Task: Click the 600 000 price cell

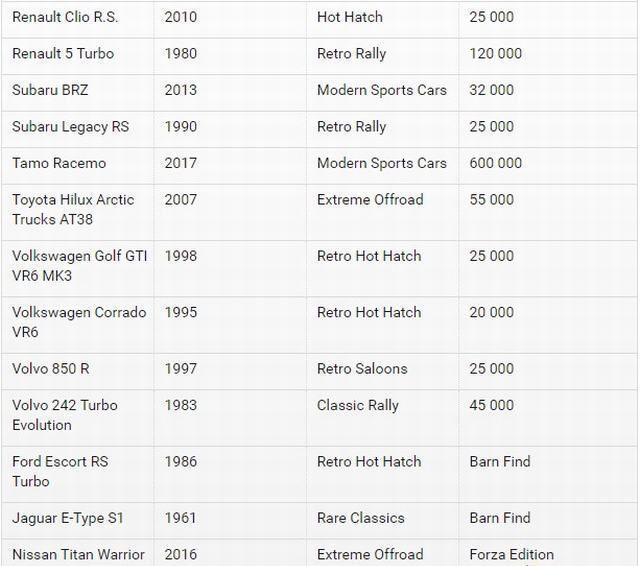Action: pos(495,163)
